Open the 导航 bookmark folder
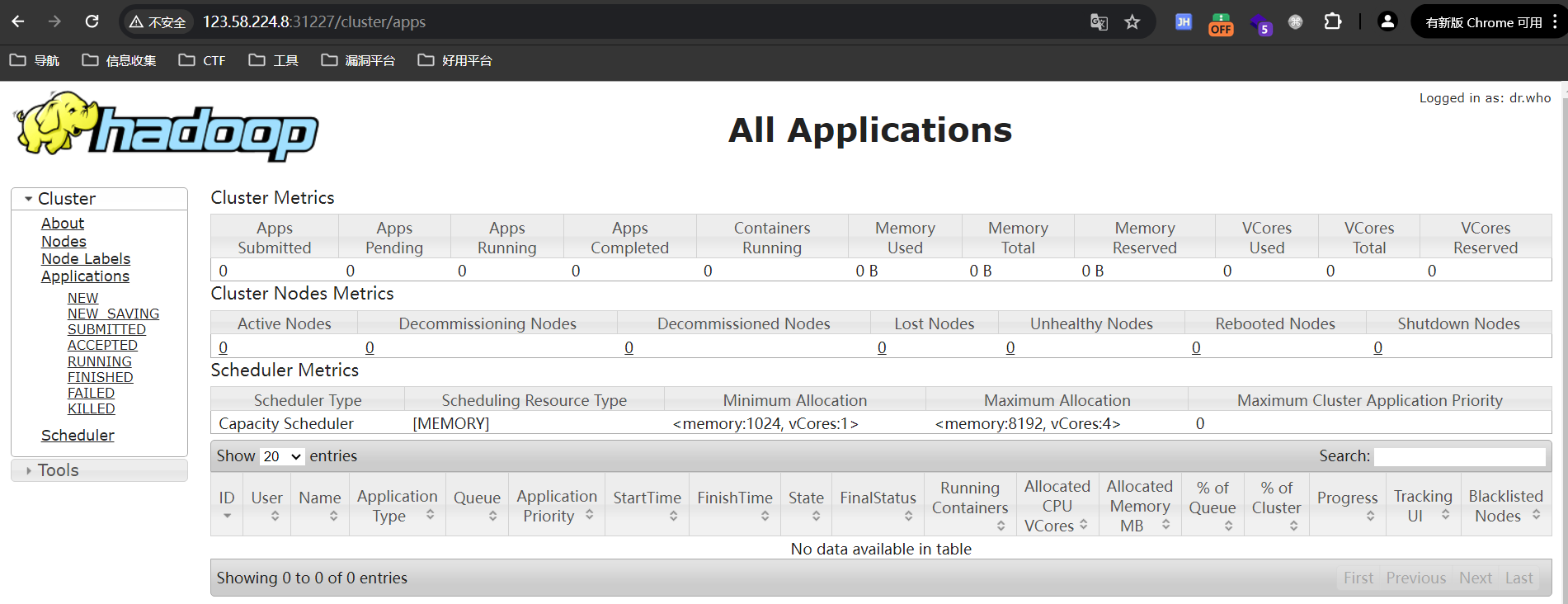Viewport: 1568px width, 604px height. coord(35,60)
